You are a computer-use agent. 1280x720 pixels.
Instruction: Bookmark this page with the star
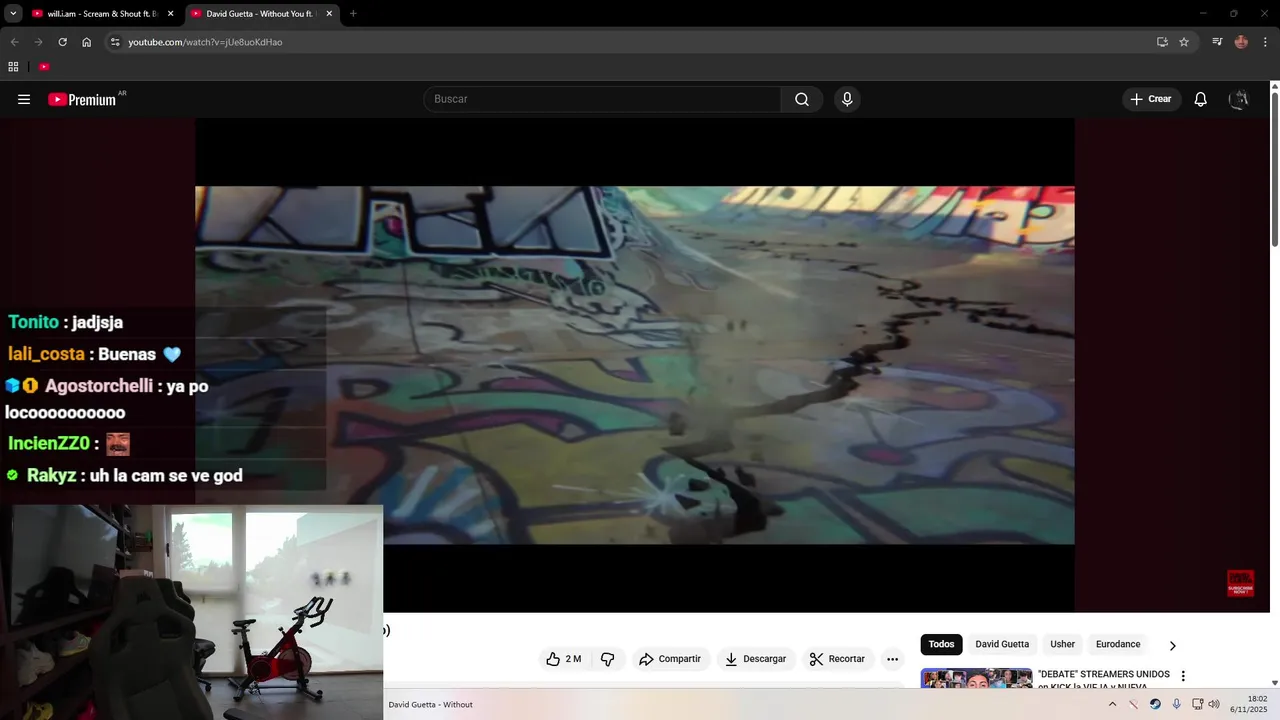1184,42
